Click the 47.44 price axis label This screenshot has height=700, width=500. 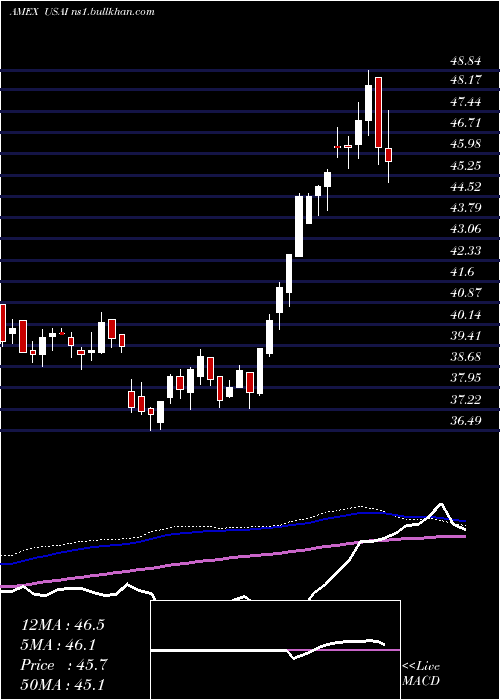point(465,102)
